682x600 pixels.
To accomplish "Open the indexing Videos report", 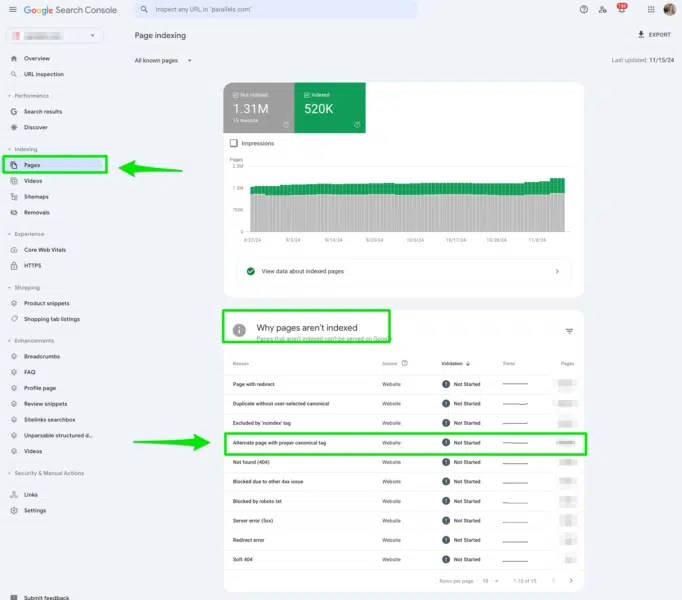I will coord(33,181).
